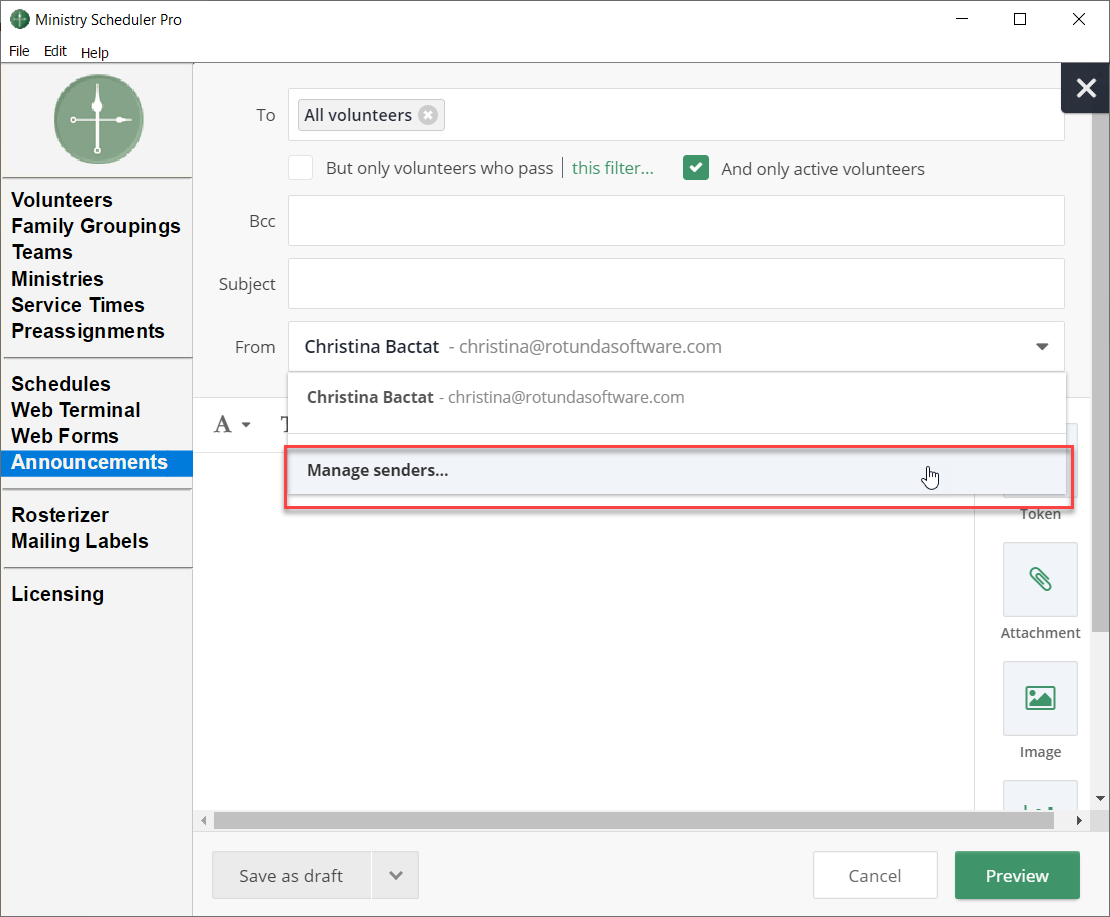Image resolution: width=1110 pixels, height=917 pixels.
Task: Click the Image insert icon
Action: [1040, 698]
